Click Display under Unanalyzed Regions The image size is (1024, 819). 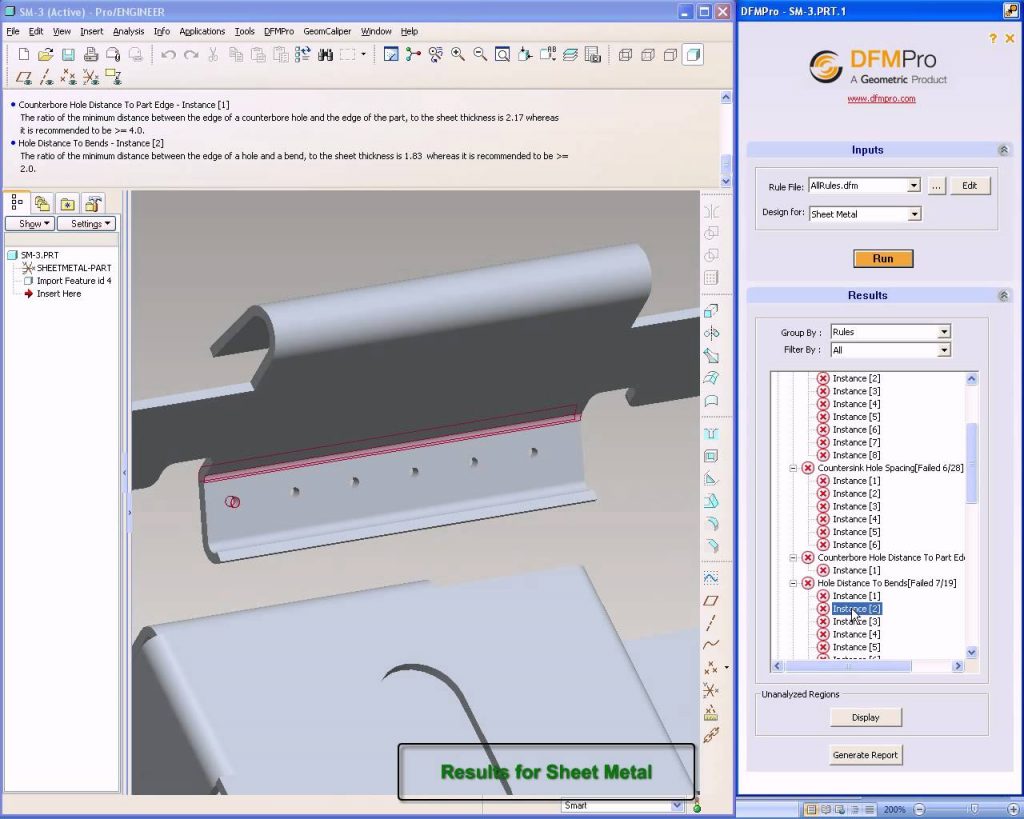[x=866, y=717]
